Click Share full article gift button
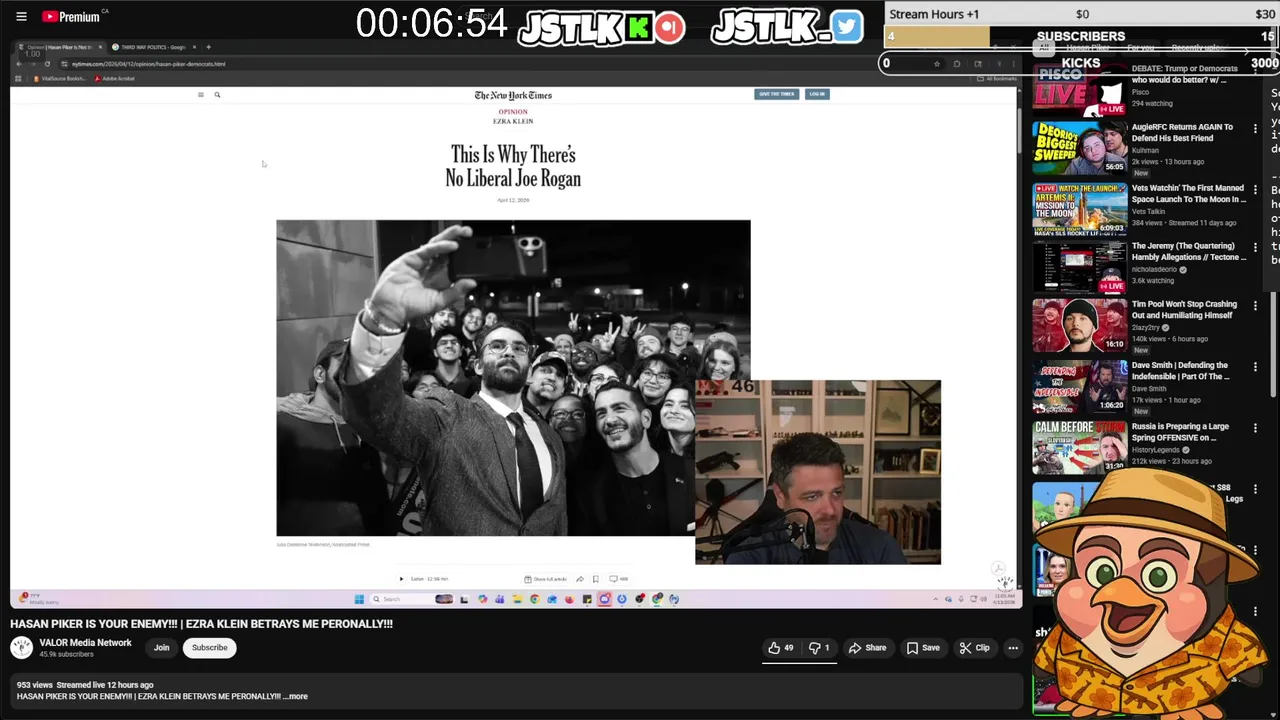1280x720 pixels. click(x=545, y=579)
